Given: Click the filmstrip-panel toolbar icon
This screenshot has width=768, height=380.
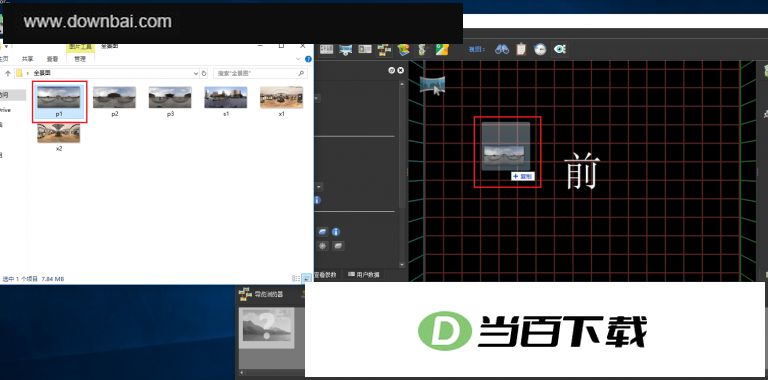Looking at the screenshot, I should 365,49.
